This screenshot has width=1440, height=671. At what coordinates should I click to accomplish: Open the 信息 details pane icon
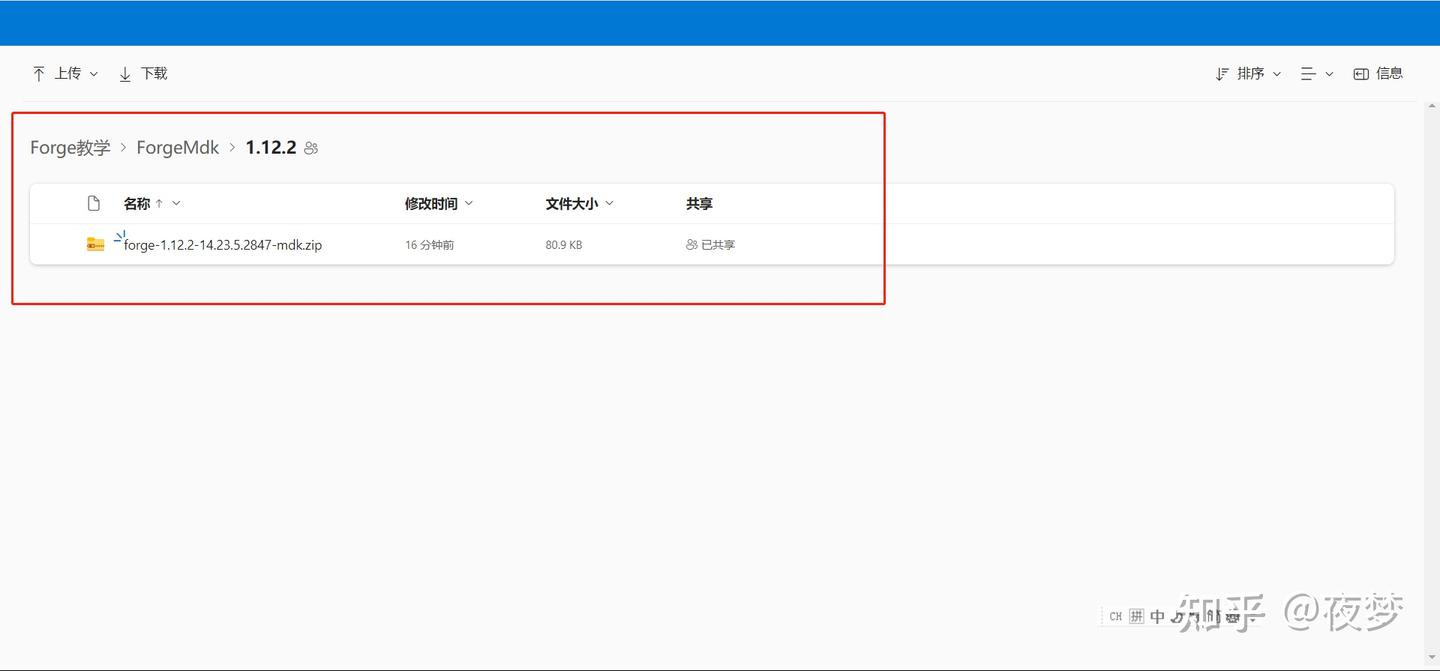pyautogui.click(x=1361, y=73)
